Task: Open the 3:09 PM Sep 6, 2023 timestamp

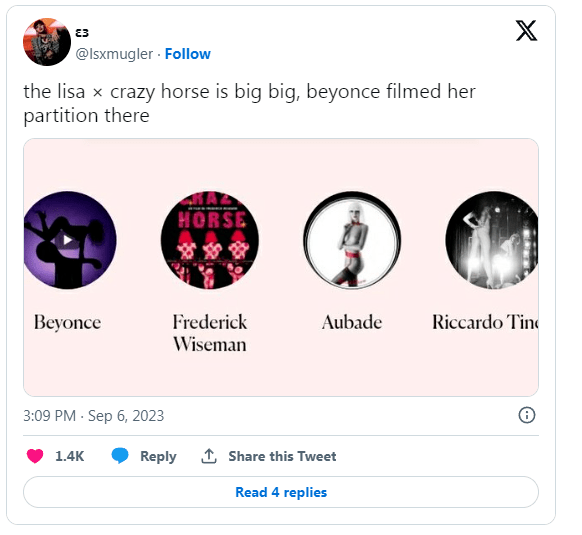Action: pos(94,415)
